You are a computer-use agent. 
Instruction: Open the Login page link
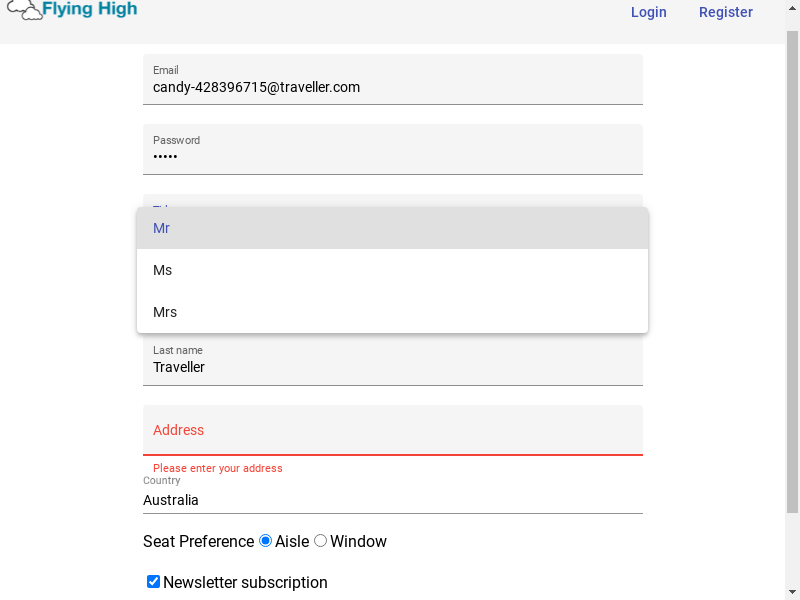648,12
